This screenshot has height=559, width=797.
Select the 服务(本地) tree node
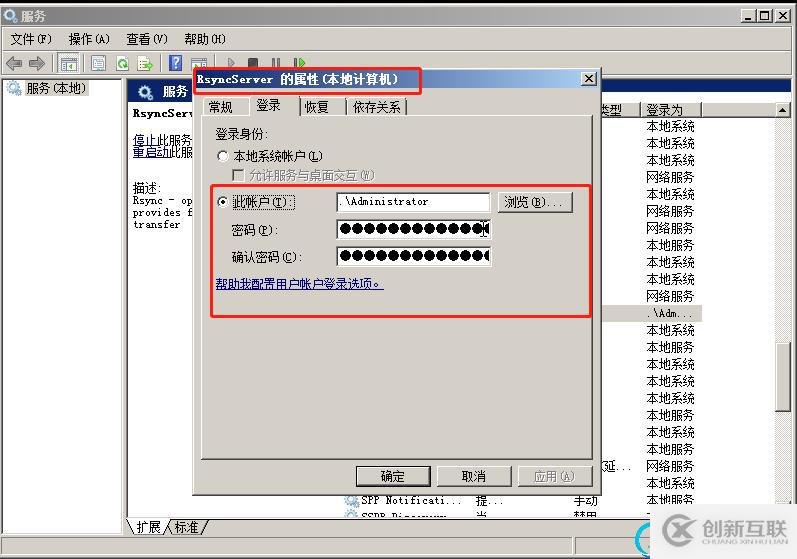[x=56, y=88]
